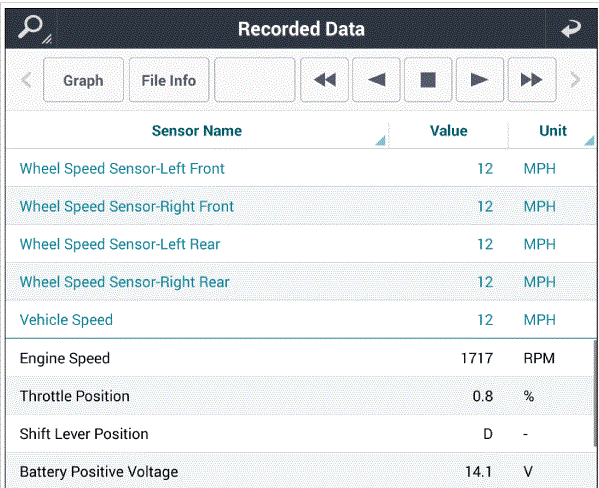Click the fast-forward double-arrow button
This screenshot has width=599, height=488.
point(532,80)
